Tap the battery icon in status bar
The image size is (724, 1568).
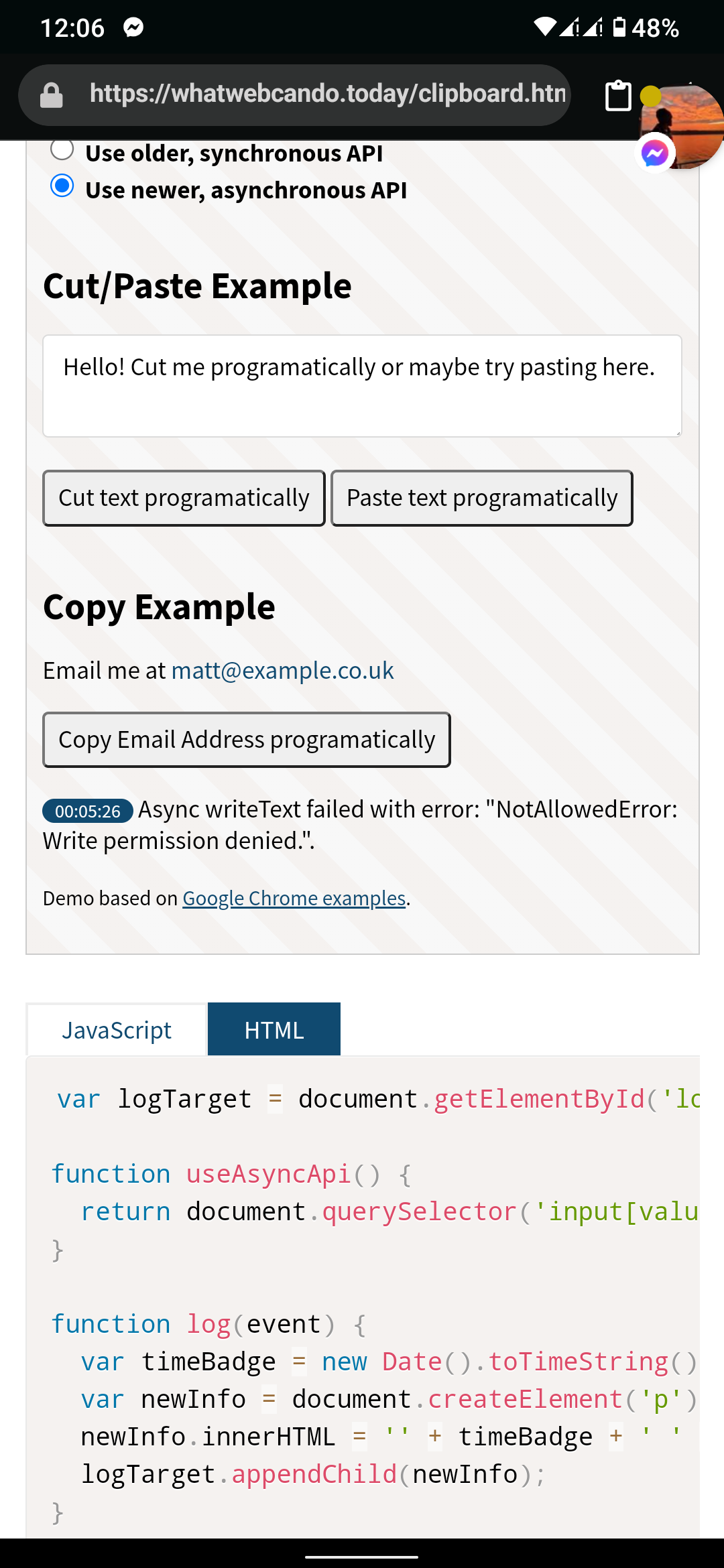(x=619, y=27)
